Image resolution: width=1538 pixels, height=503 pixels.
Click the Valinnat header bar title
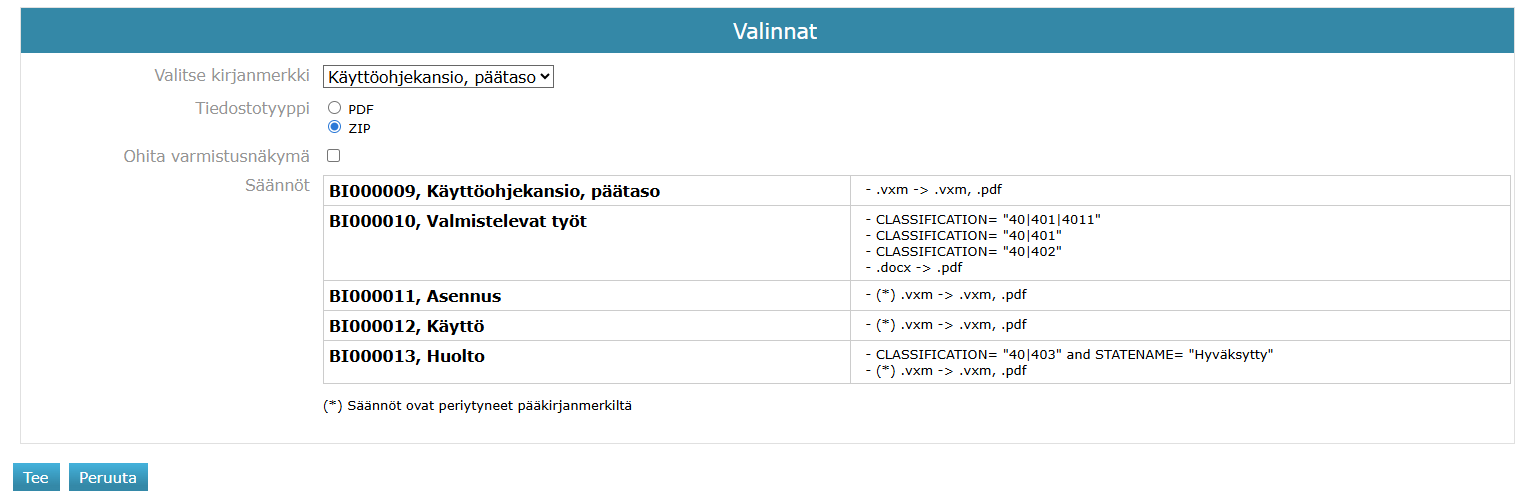(x=774, y=31)
